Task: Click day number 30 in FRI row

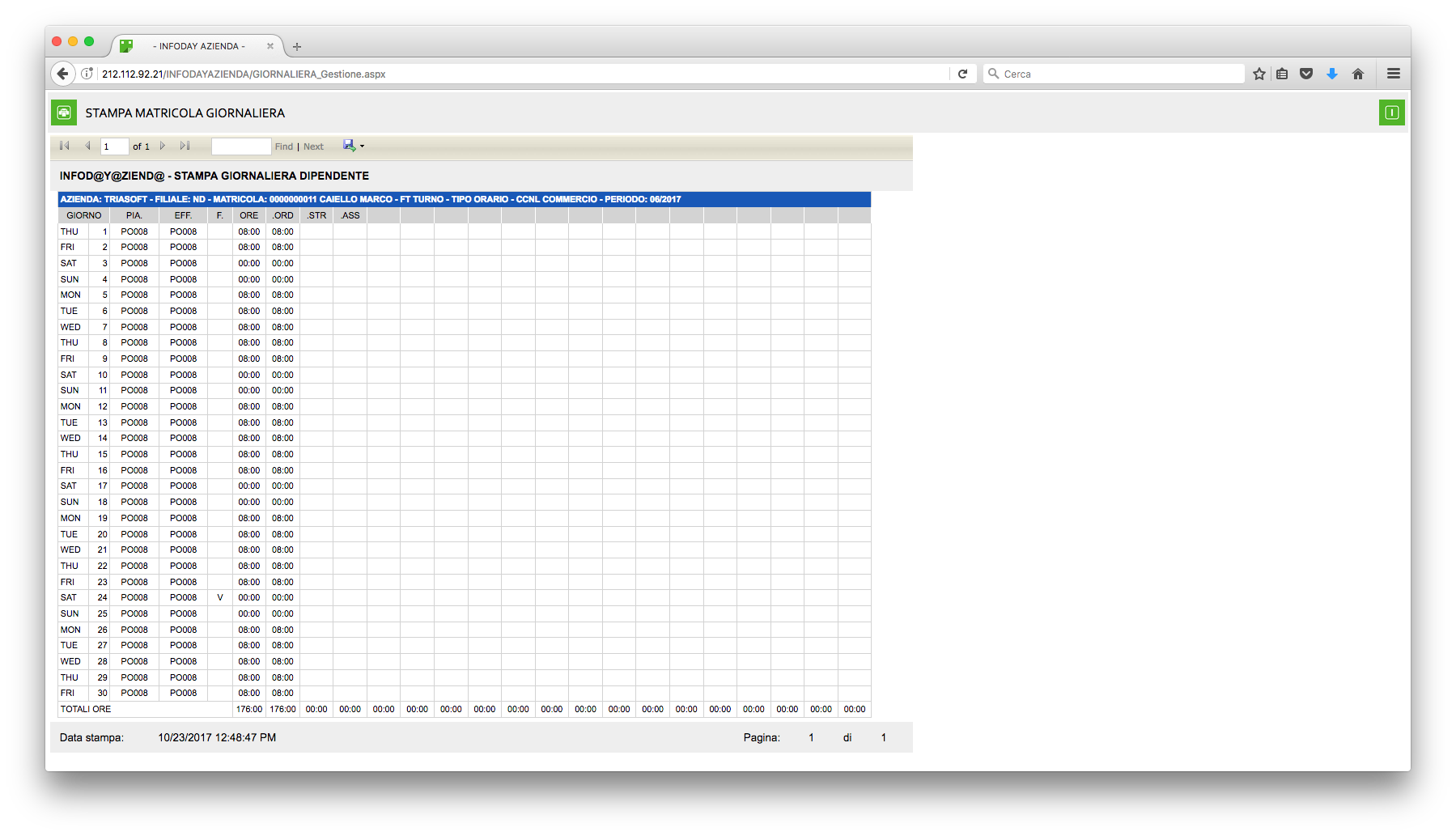Action: pos(103,693)
